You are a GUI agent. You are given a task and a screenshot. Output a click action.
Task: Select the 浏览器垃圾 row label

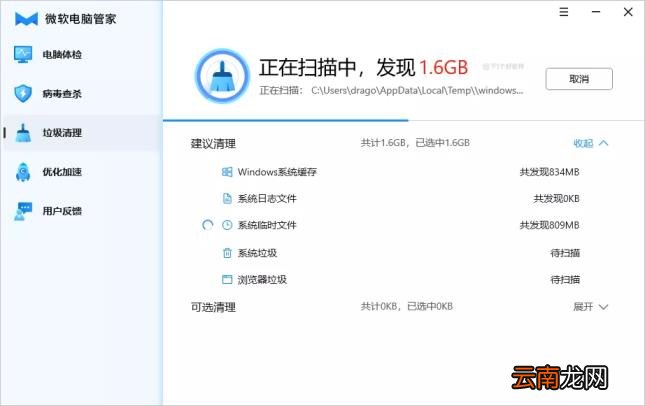coord(262,280)
